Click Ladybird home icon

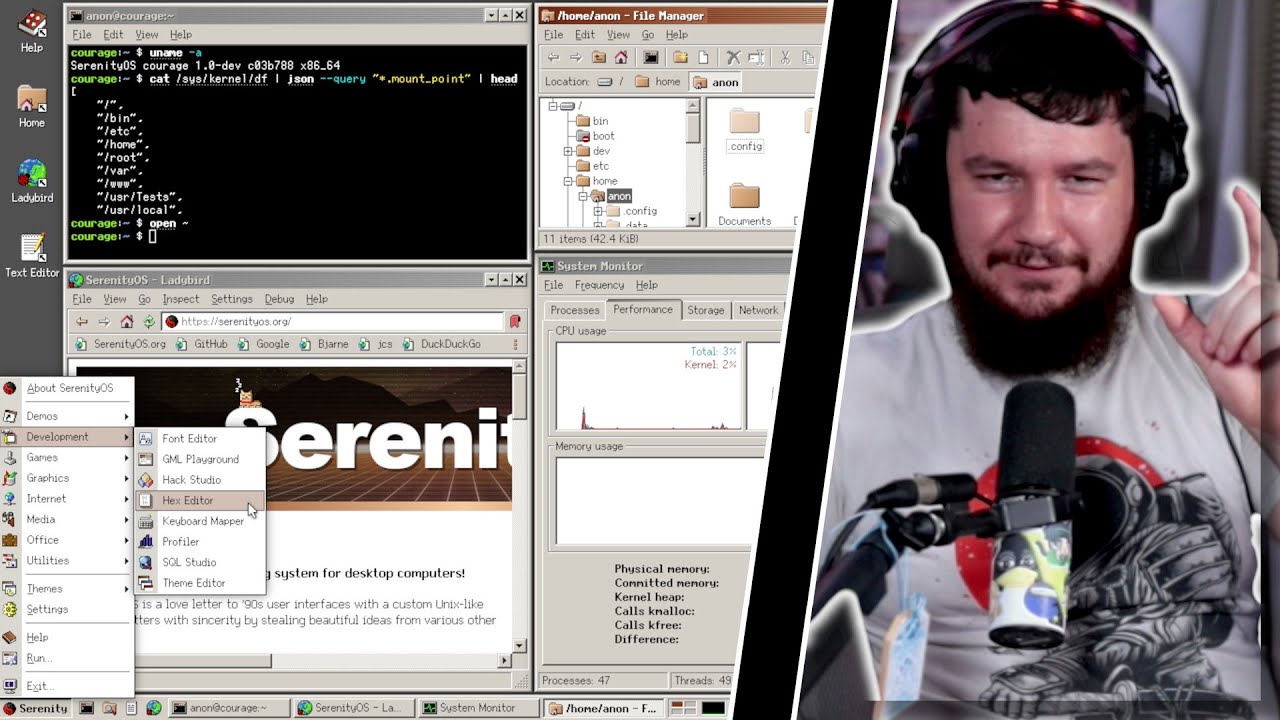(x=126, y=321)
